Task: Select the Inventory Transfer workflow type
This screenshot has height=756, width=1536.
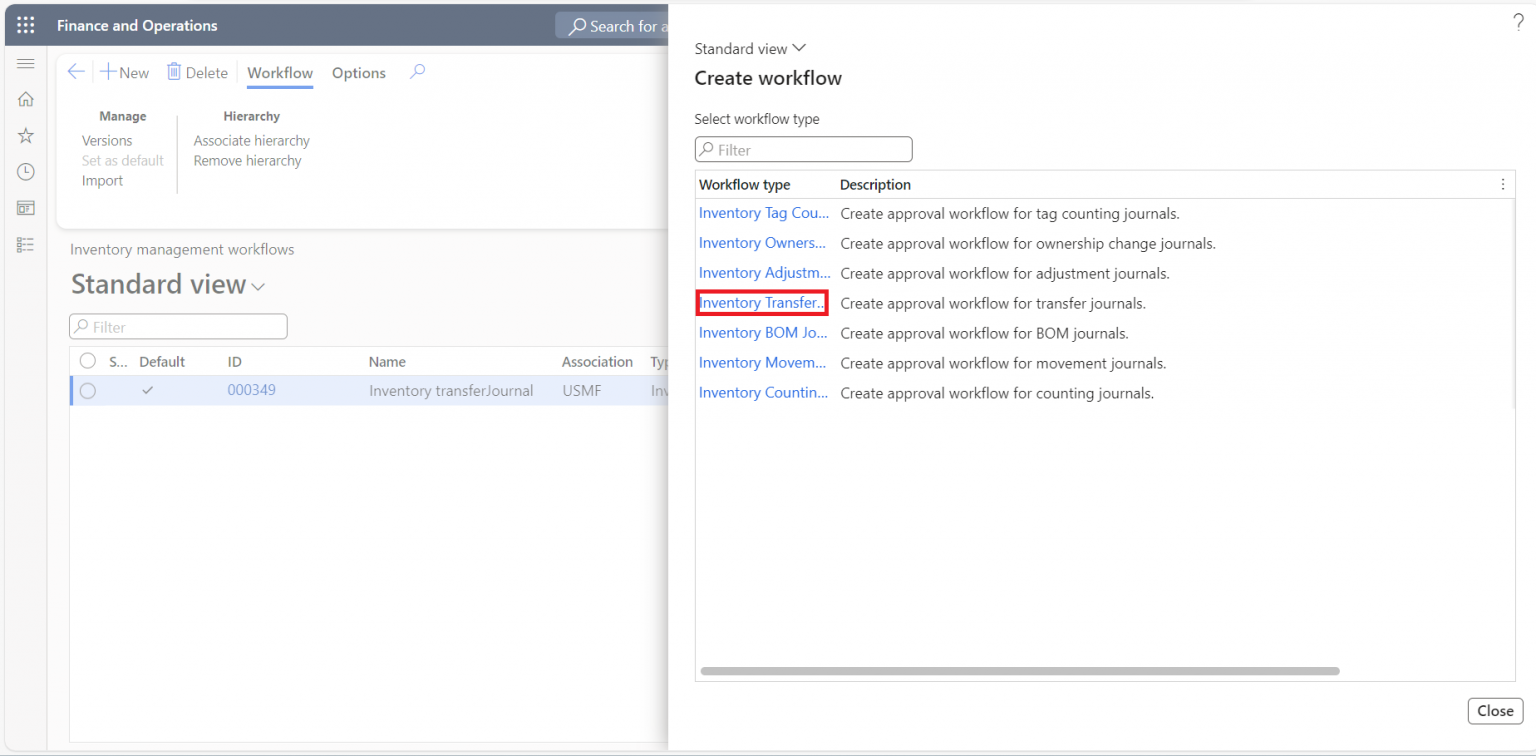Action: tap(762, 302)
